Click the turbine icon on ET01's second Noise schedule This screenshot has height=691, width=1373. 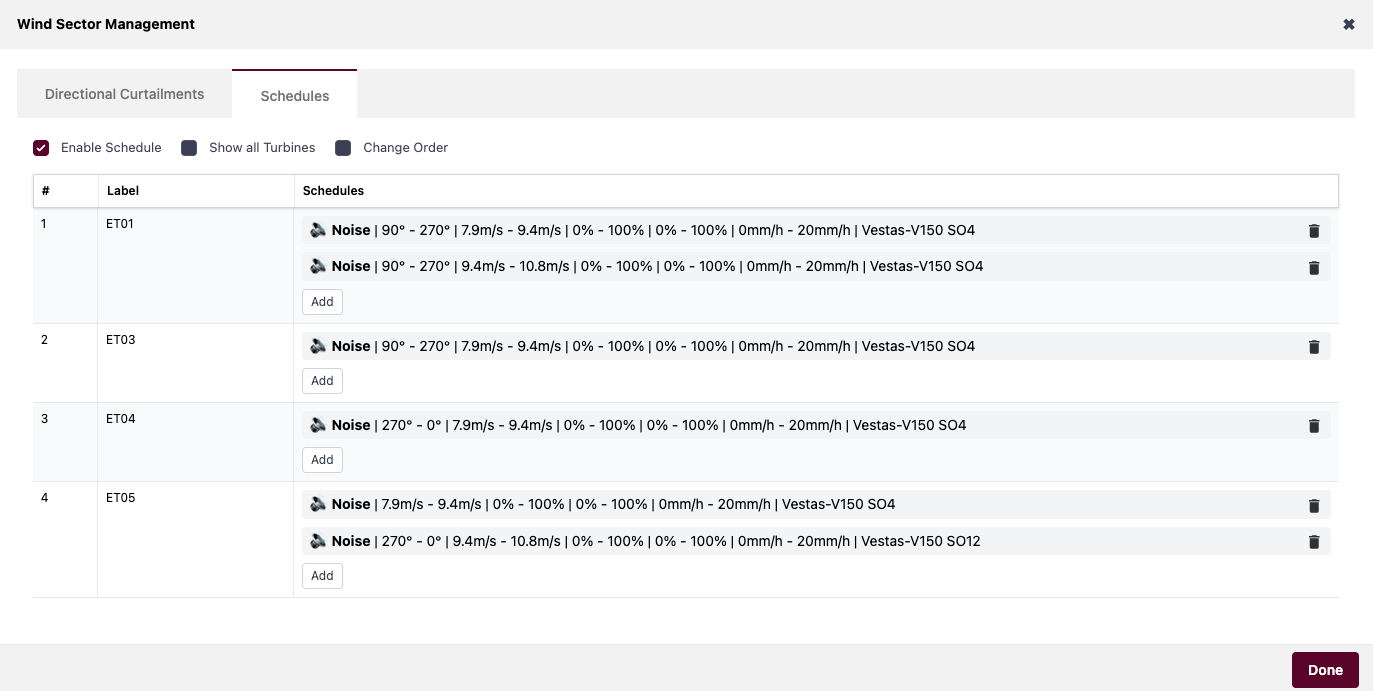click(318, 266)
